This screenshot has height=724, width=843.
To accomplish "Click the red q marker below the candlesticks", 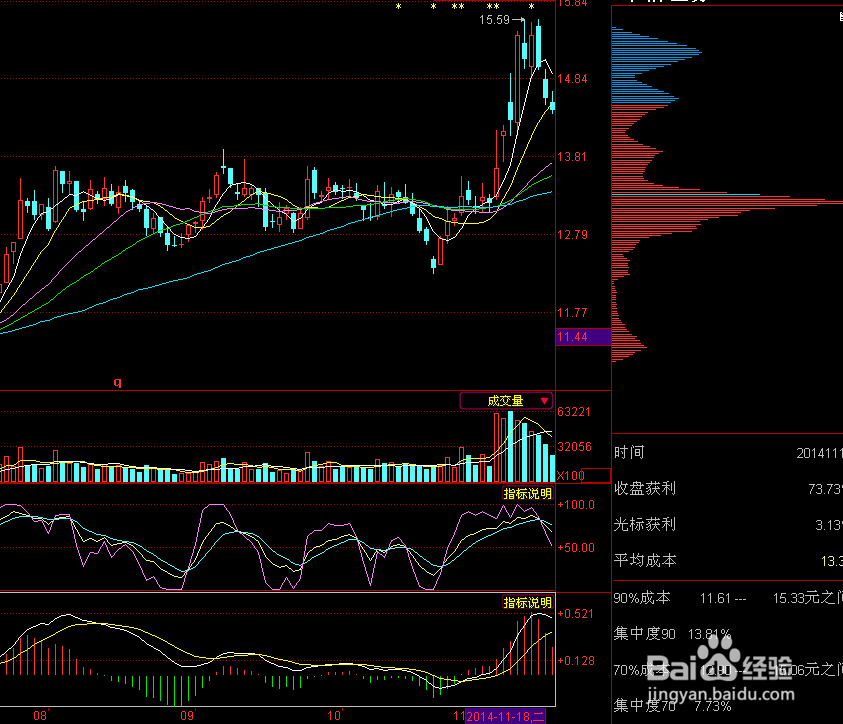I will (117, 382).
